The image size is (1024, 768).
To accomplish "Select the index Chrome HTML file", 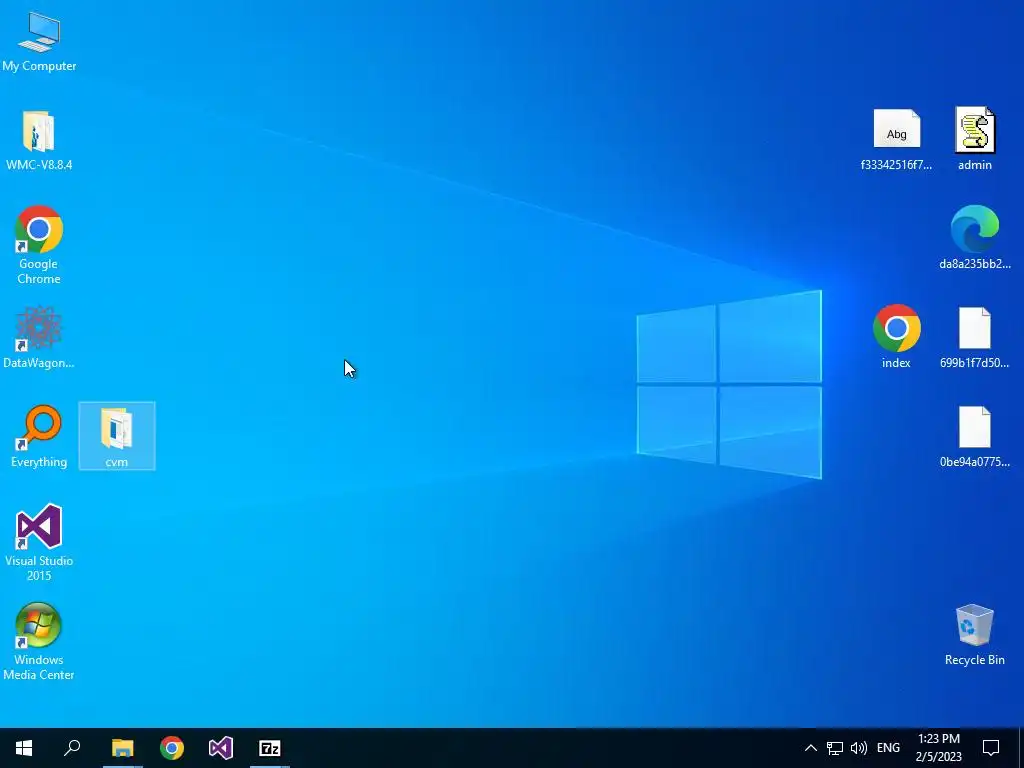I will 897,337.
